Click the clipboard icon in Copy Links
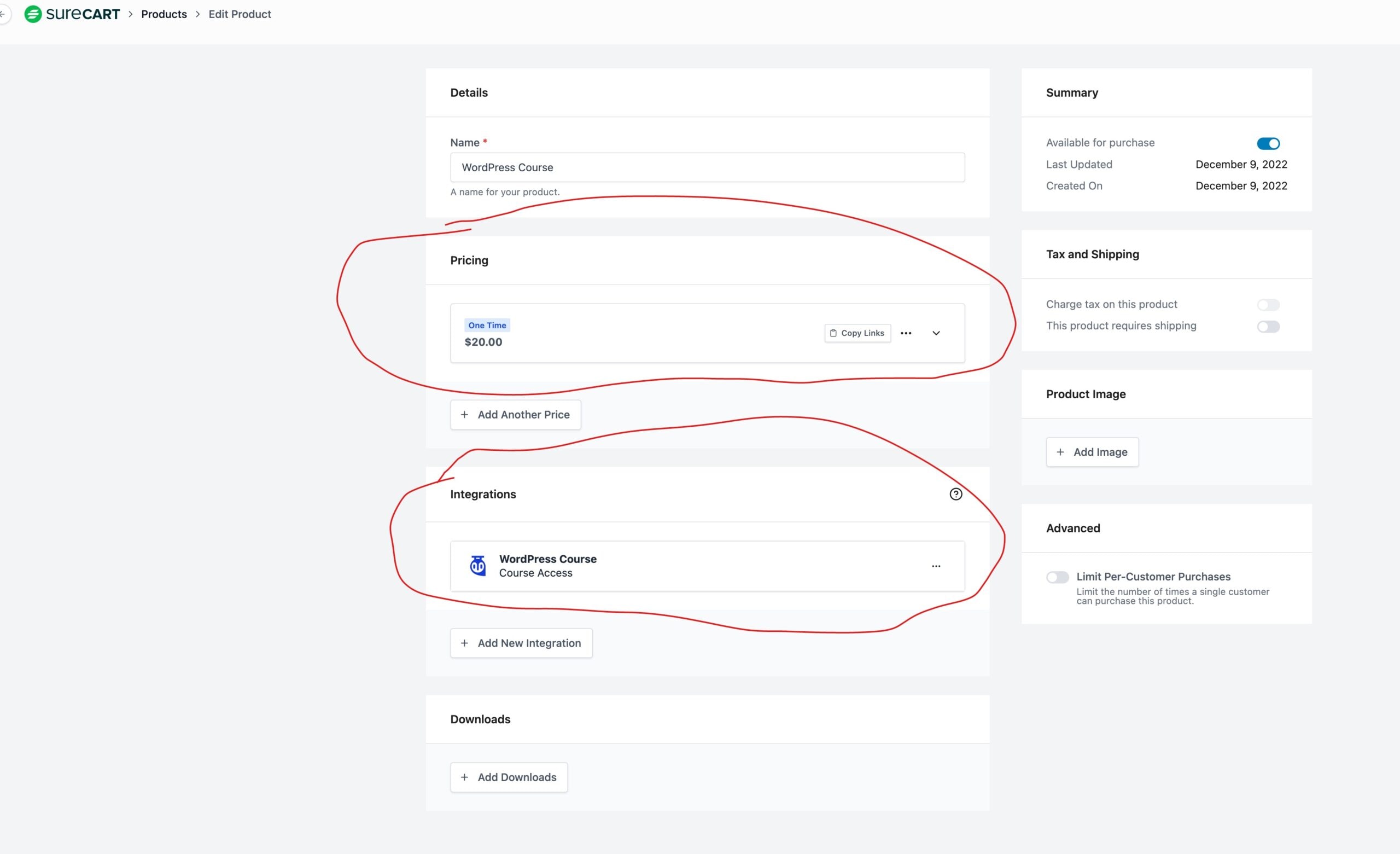Image resolution: width=1400 pixels, height=854 pixels. coord(833,333)
